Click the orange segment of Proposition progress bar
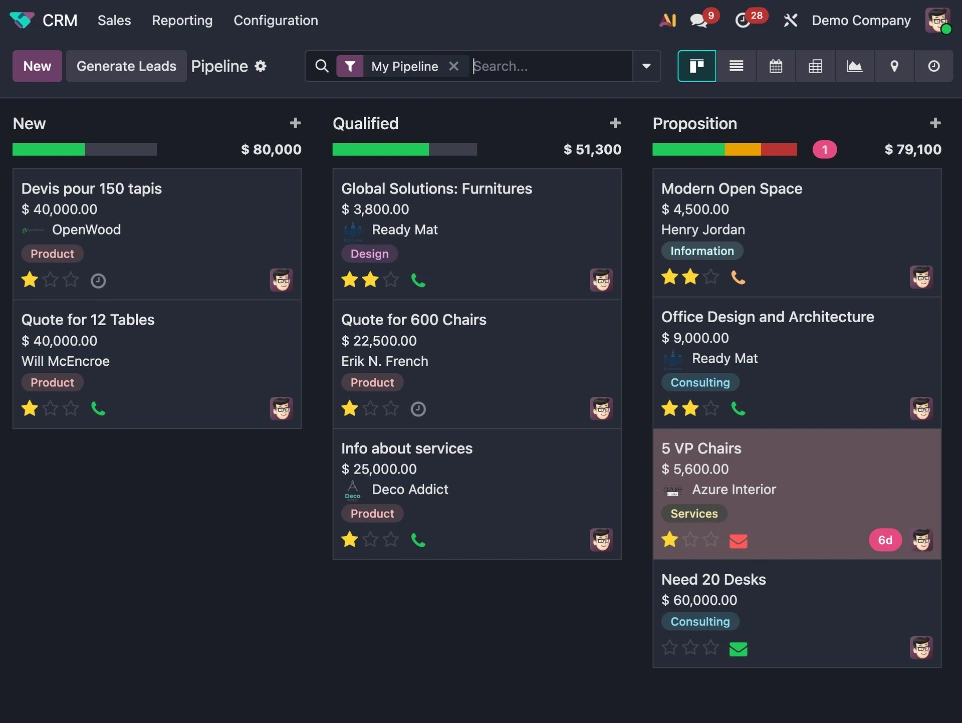 (x=742, y=150)
